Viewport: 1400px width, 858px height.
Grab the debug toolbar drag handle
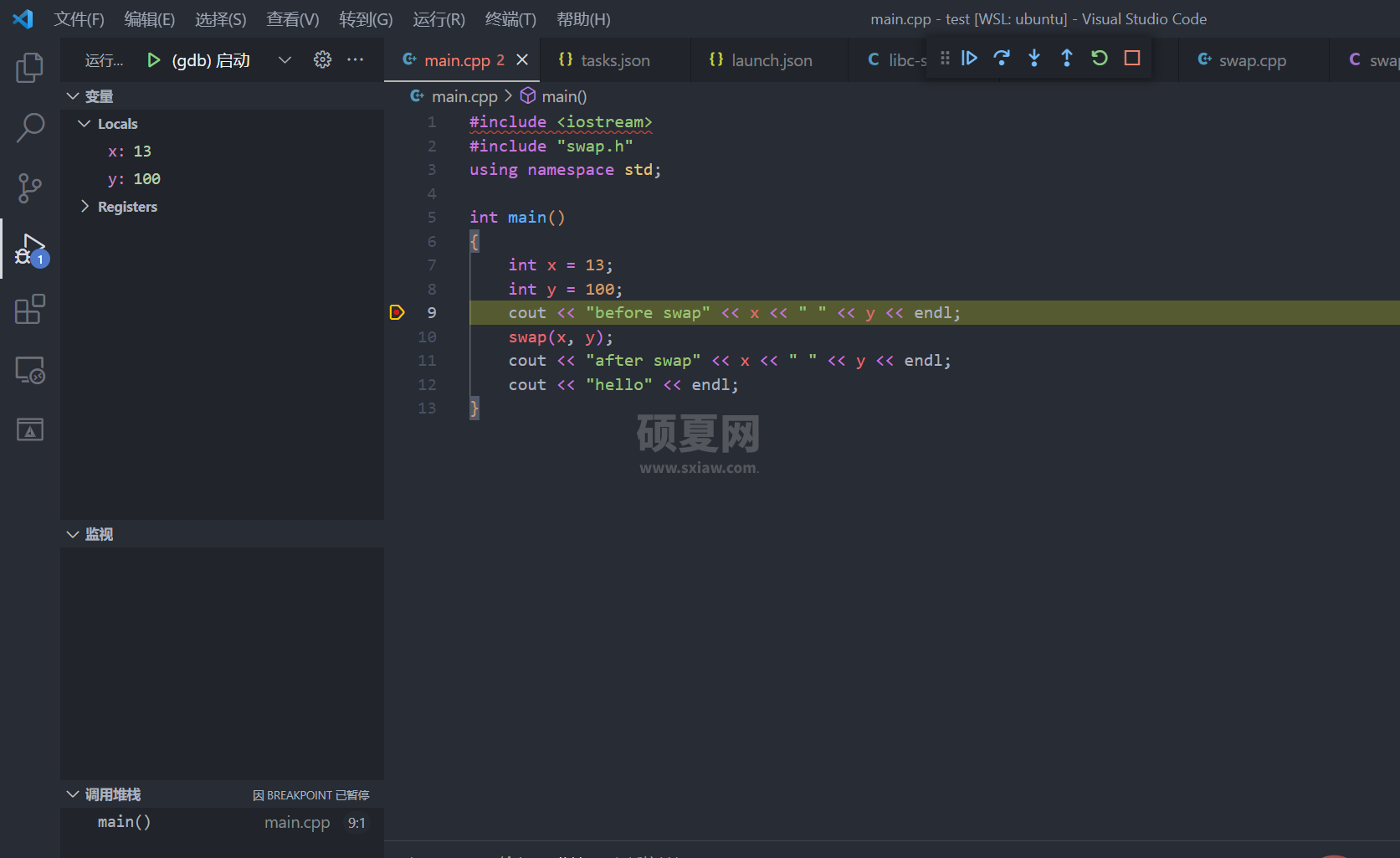click(x=945, y=58)
